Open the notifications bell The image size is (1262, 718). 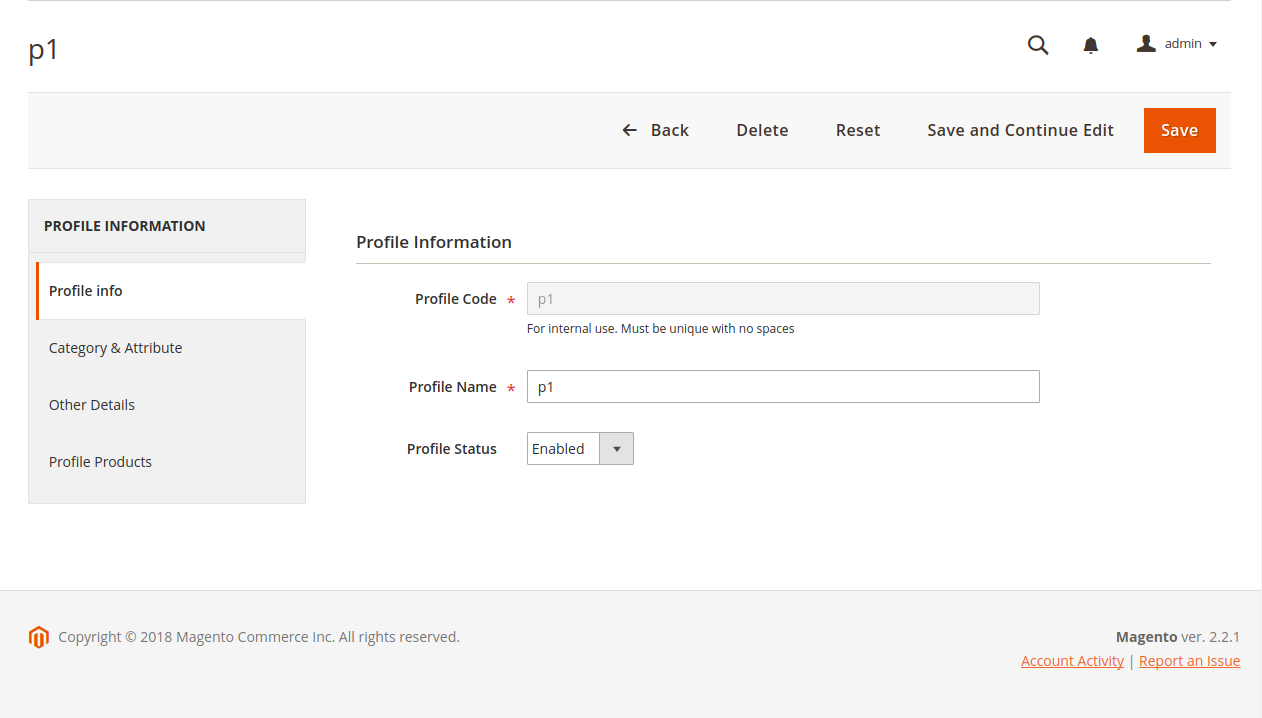pyautogui.click(x=1091, y=45)
